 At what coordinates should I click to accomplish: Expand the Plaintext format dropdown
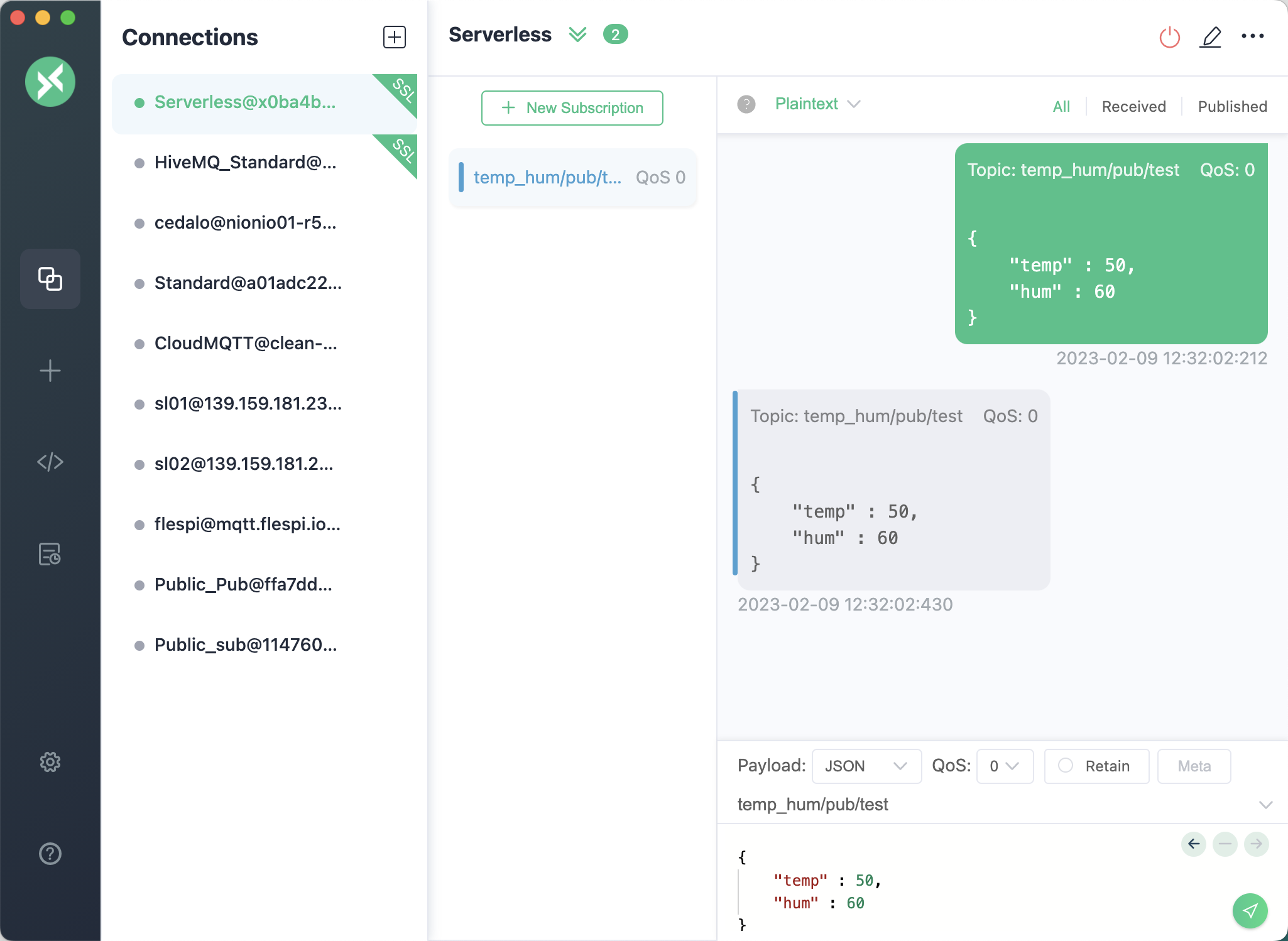(817, 104)
